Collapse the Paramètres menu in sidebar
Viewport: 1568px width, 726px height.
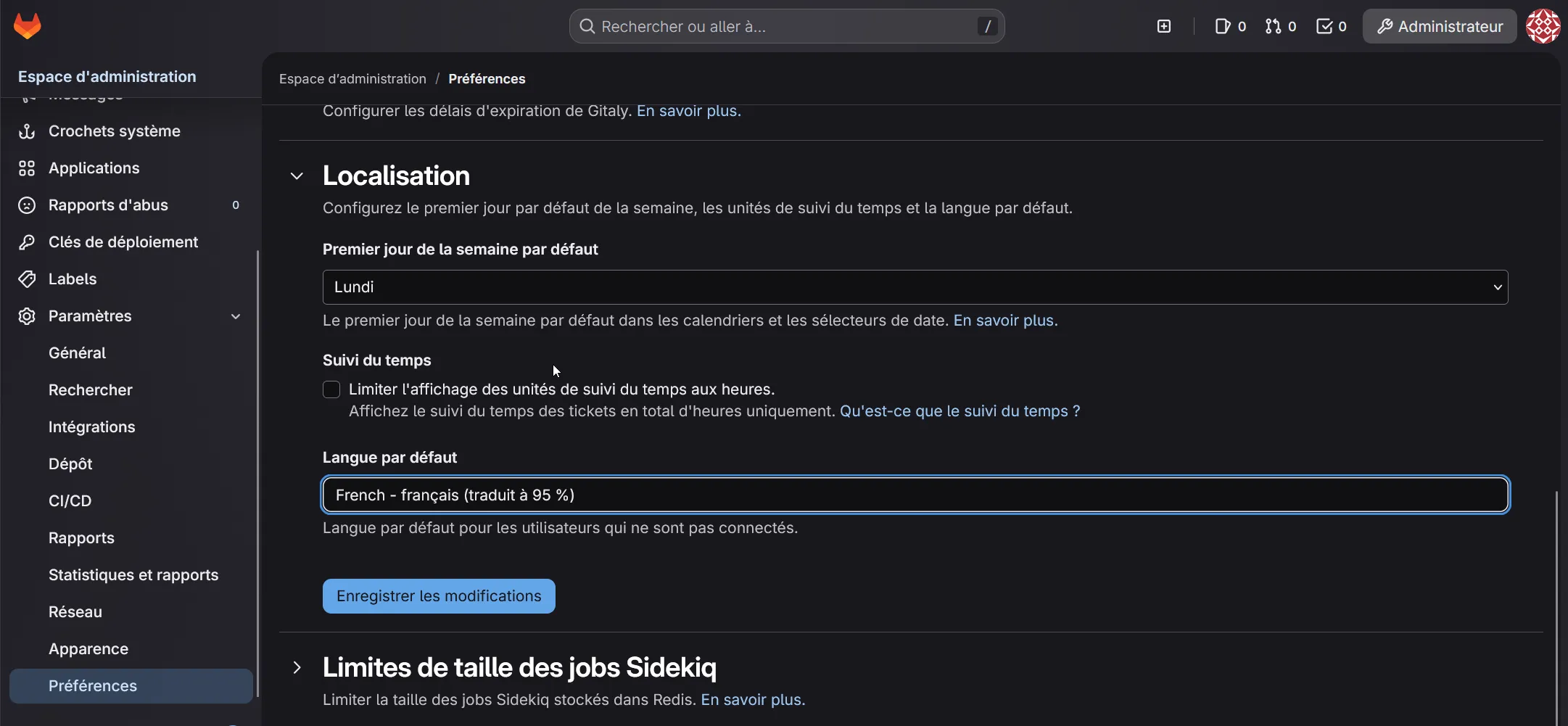coord(236,316)
